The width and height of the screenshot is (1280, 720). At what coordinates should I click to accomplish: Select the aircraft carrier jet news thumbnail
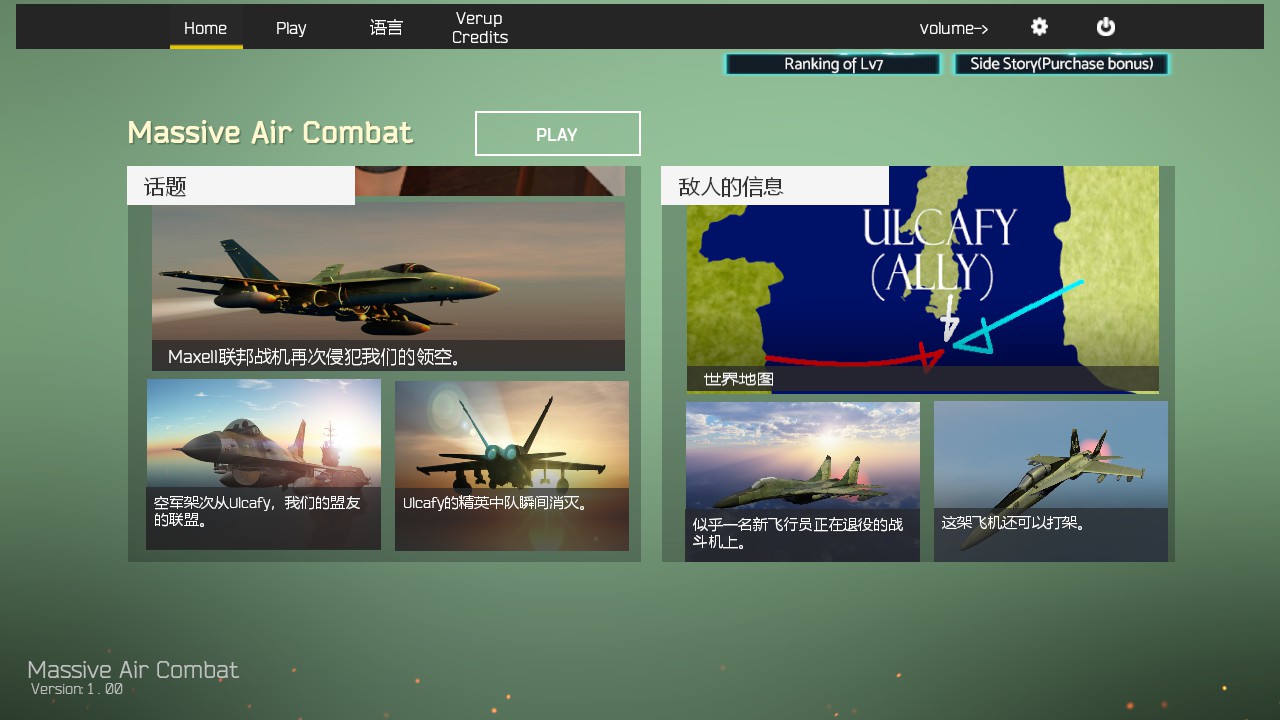click(263, 464)
